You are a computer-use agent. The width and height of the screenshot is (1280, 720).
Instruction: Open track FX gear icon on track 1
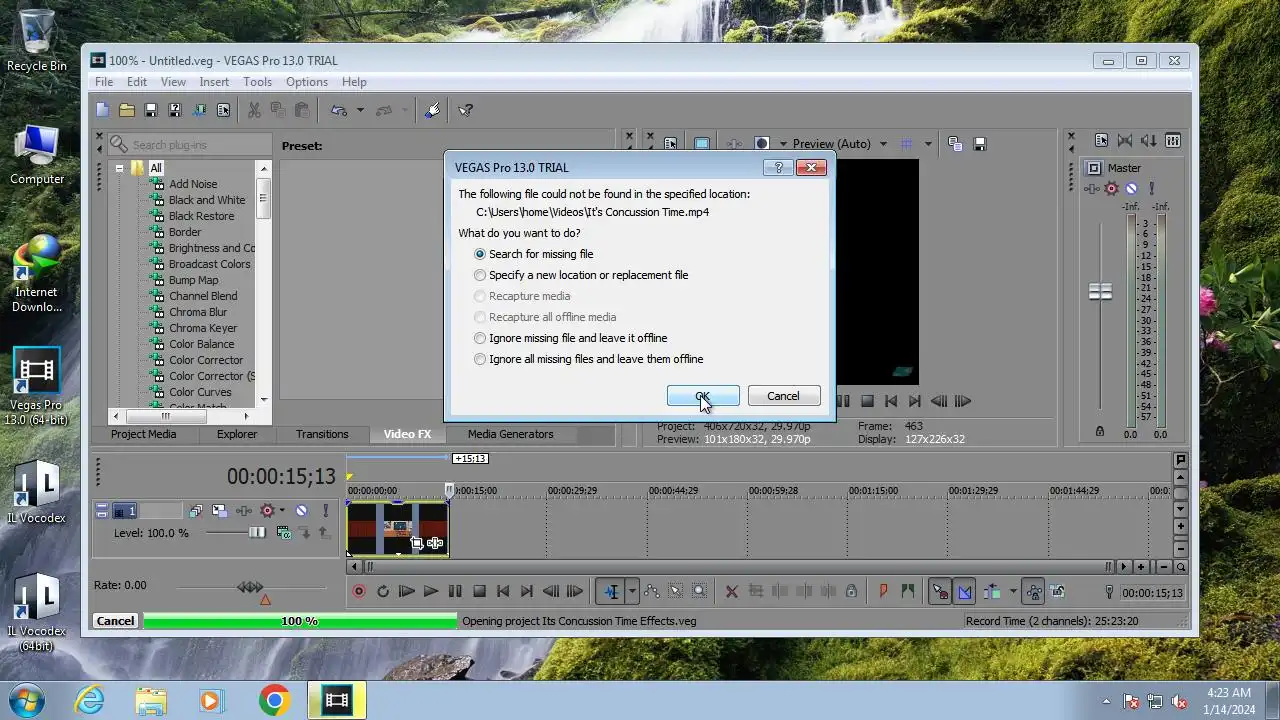point(267,511)
